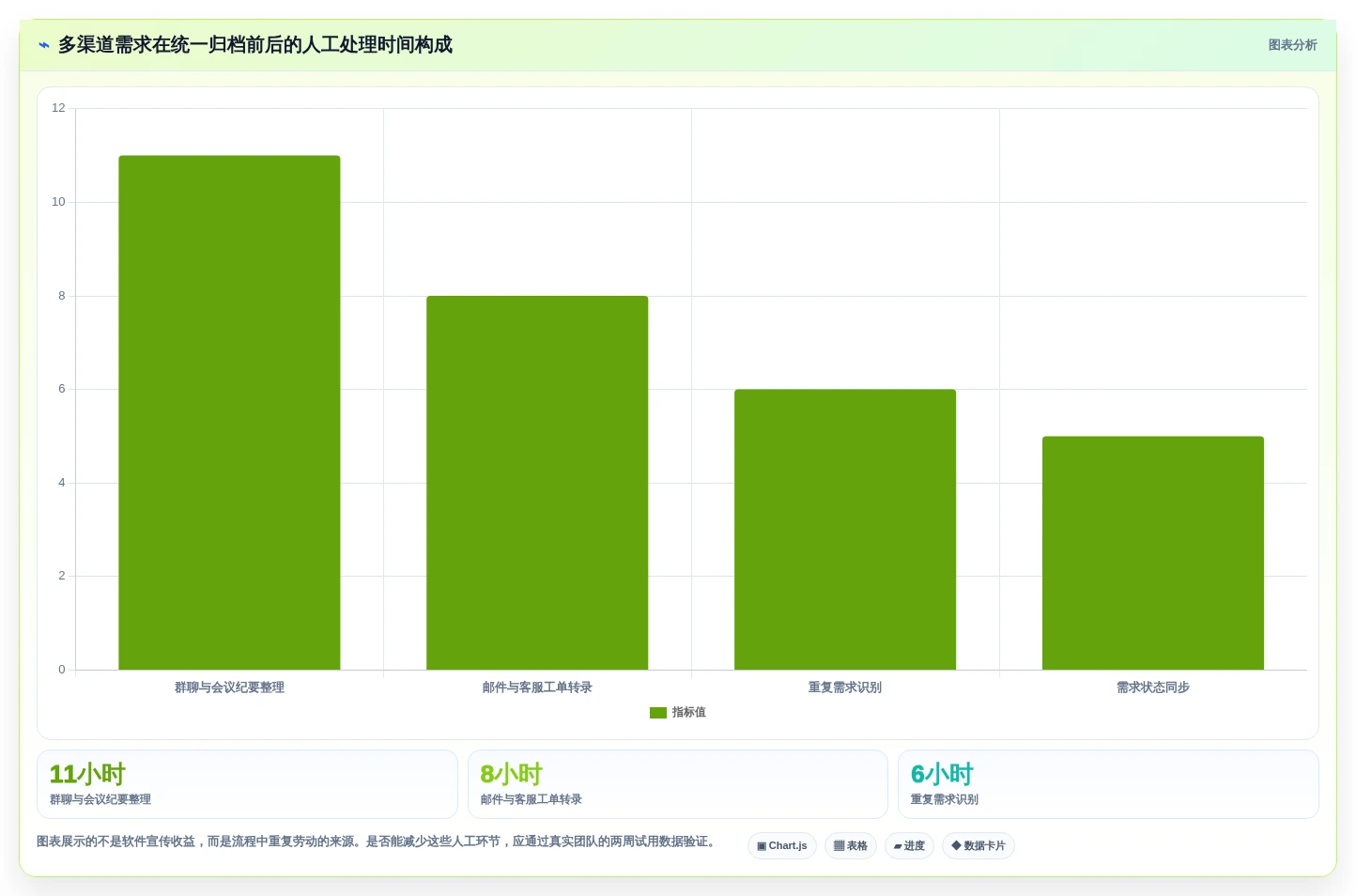Click the x-axis label 重复需求识别

[x=845, y=687]
